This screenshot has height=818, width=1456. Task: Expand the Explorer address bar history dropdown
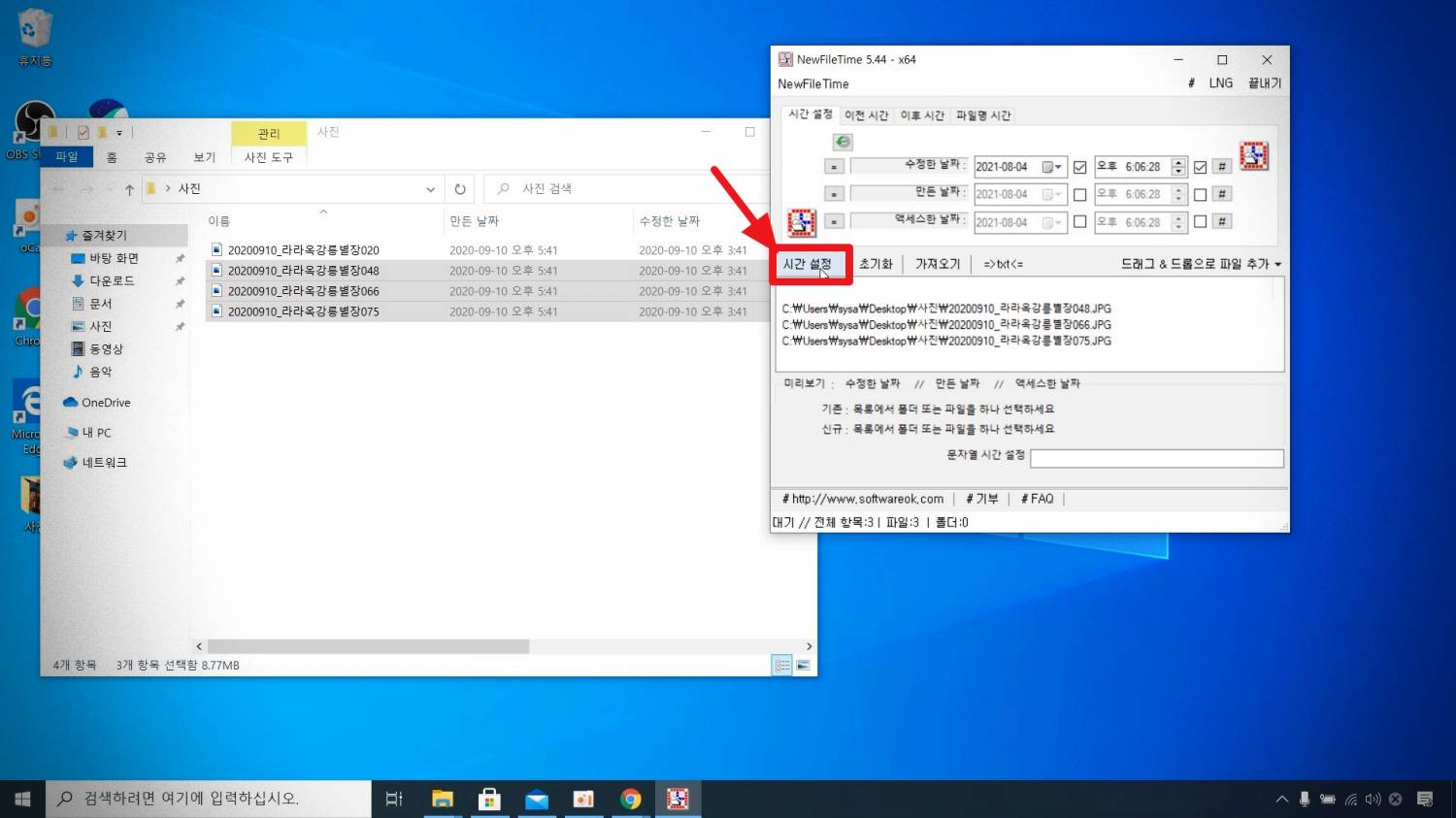[430, 189]
